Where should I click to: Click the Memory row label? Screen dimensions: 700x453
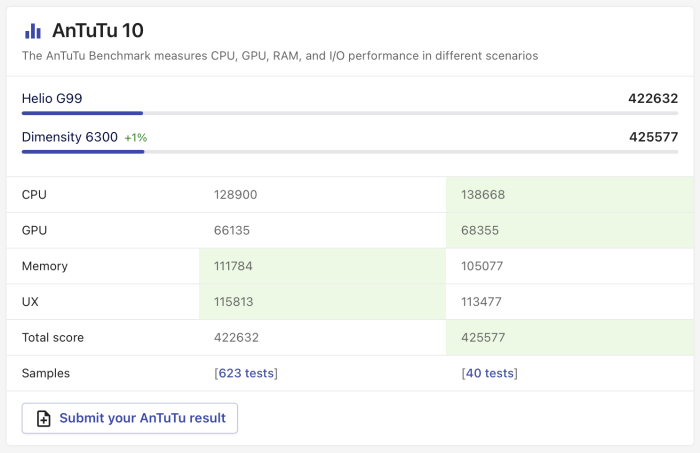pos(44,266)
